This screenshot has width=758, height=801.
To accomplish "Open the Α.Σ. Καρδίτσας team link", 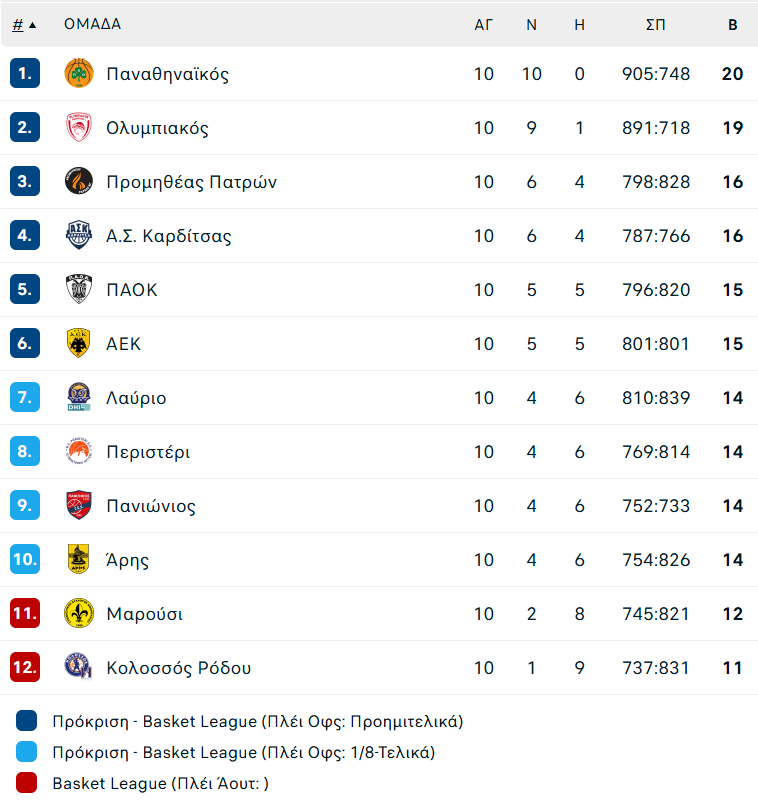I will point(168,236).
